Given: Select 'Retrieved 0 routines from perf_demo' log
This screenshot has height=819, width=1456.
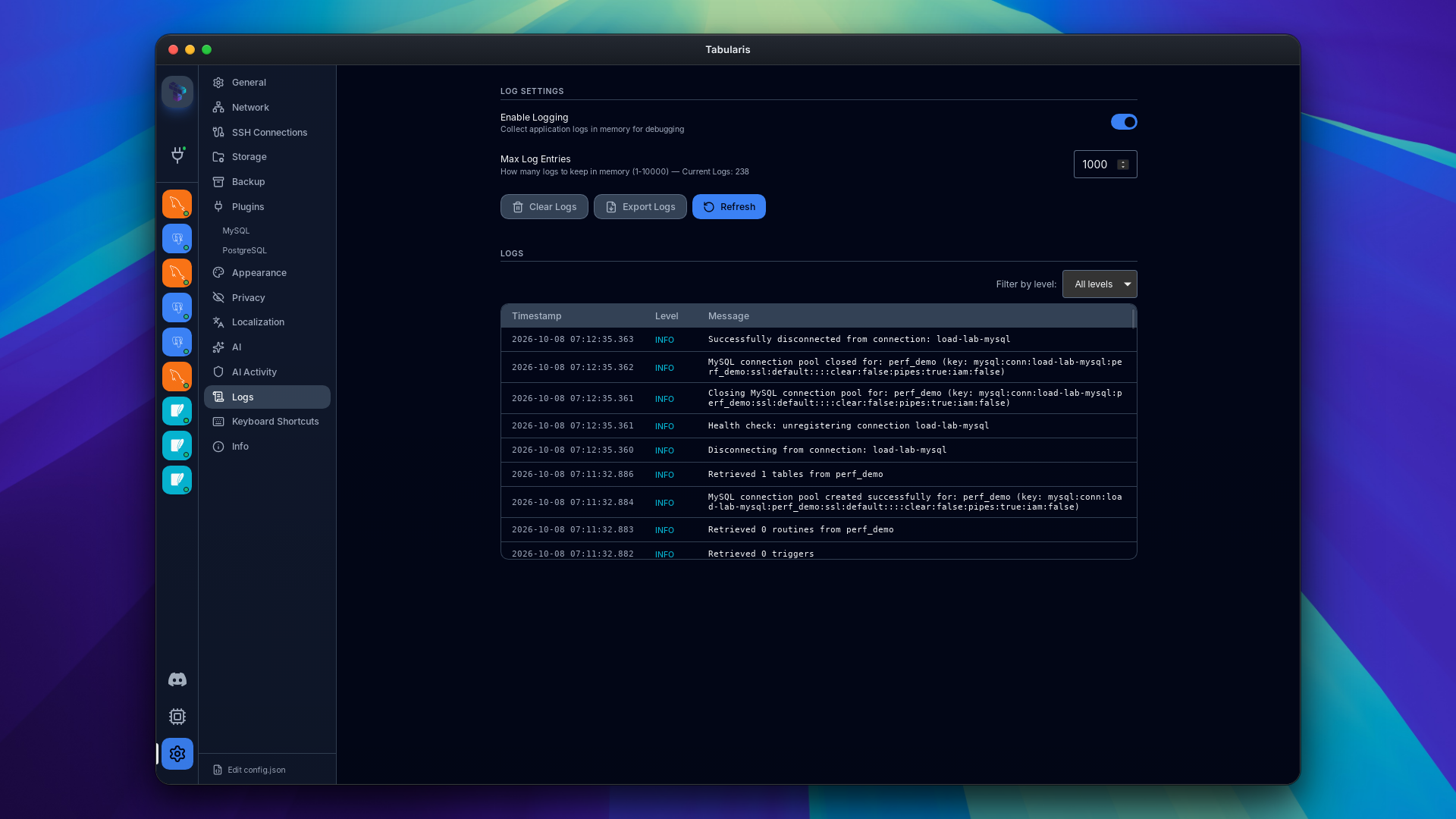Looking at the screenshot, I should tap(801, 530).
